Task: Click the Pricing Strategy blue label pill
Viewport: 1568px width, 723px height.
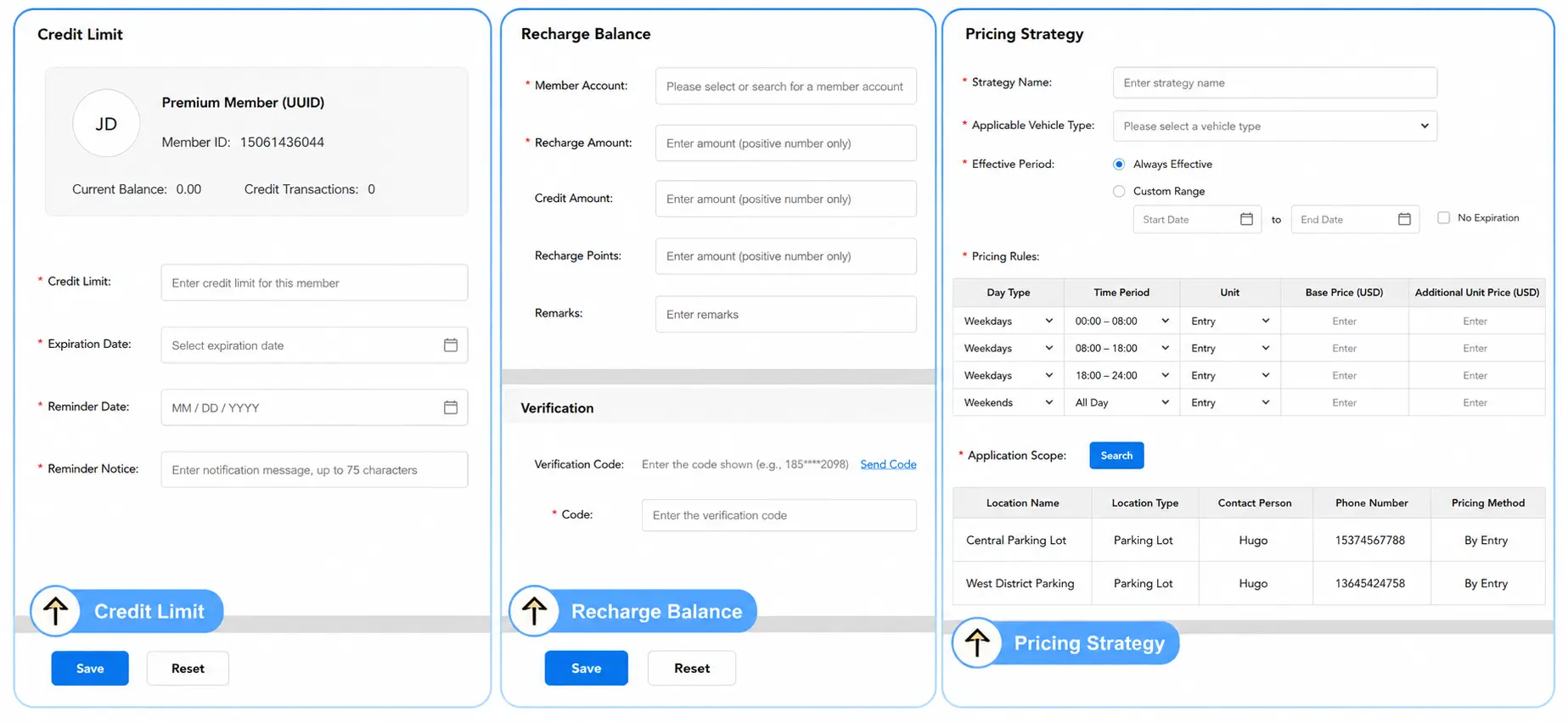Action: click(1089, 642)
